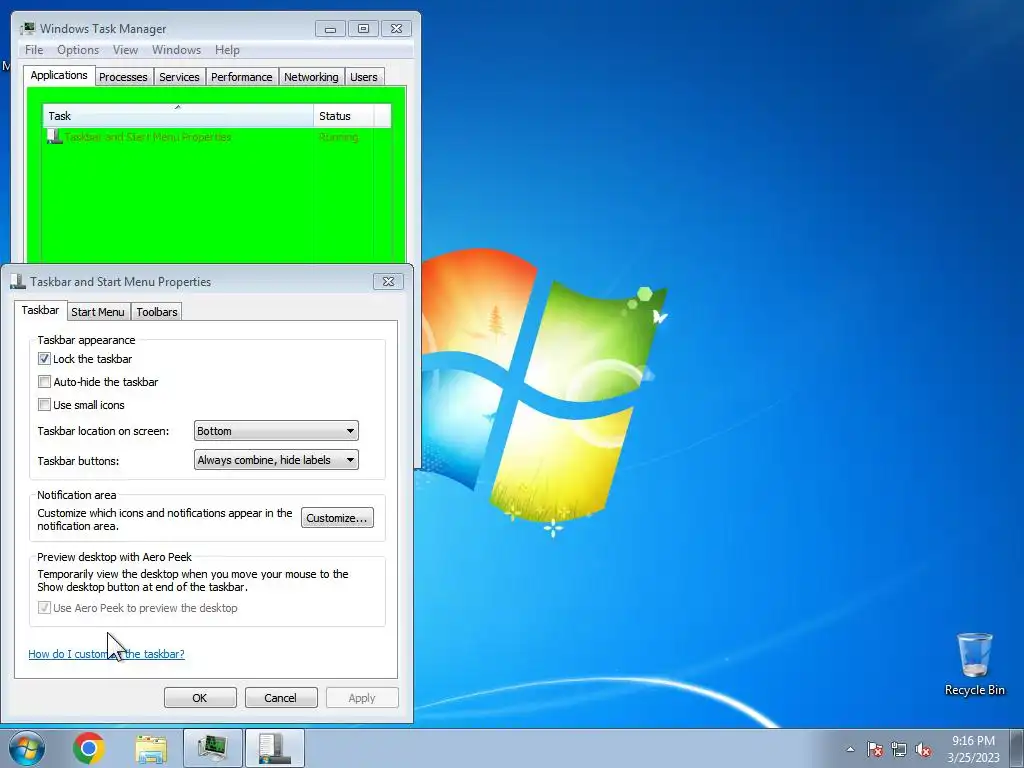1024x768 pixels.
Task: Open Taskbar location on screen dropdown
Action: point(276,431)
